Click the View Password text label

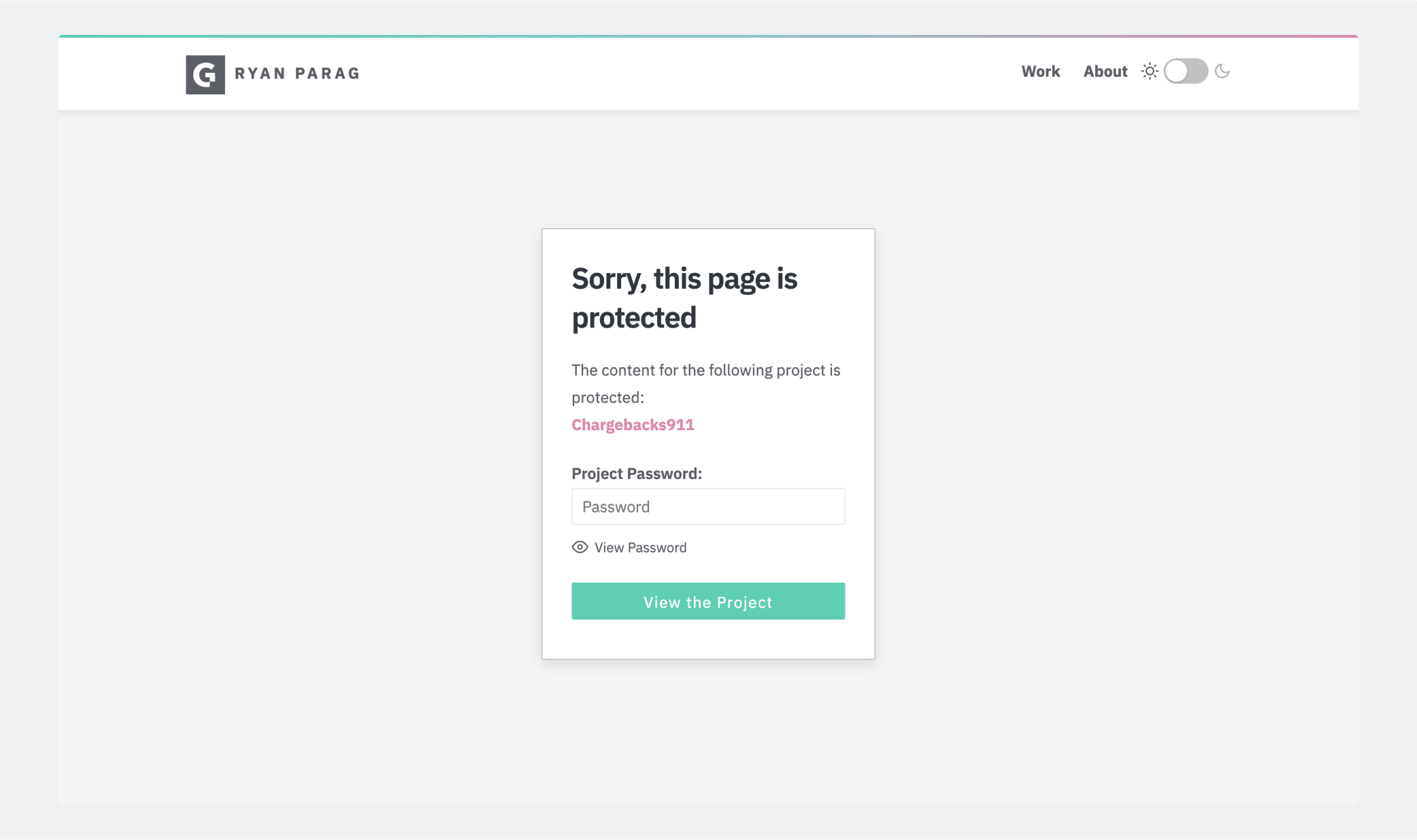tap(640, 547)
